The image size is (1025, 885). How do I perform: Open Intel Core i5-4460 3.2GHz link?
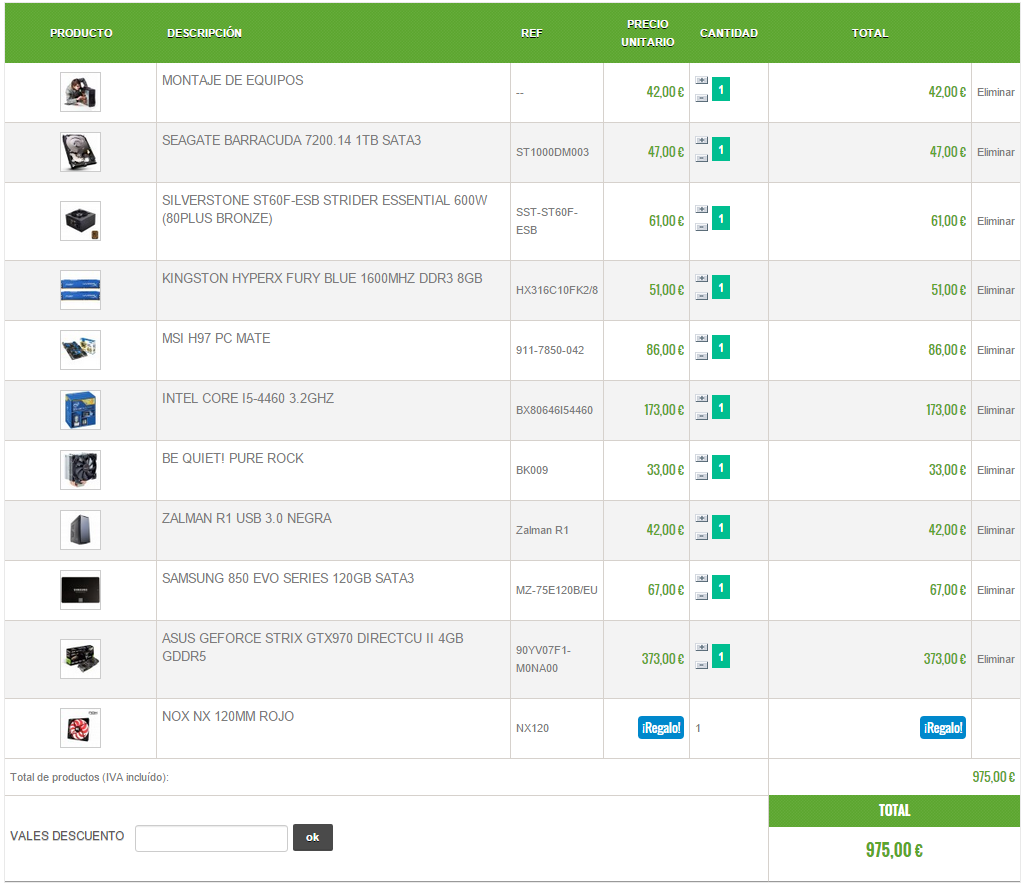click(x=248, y=399)
